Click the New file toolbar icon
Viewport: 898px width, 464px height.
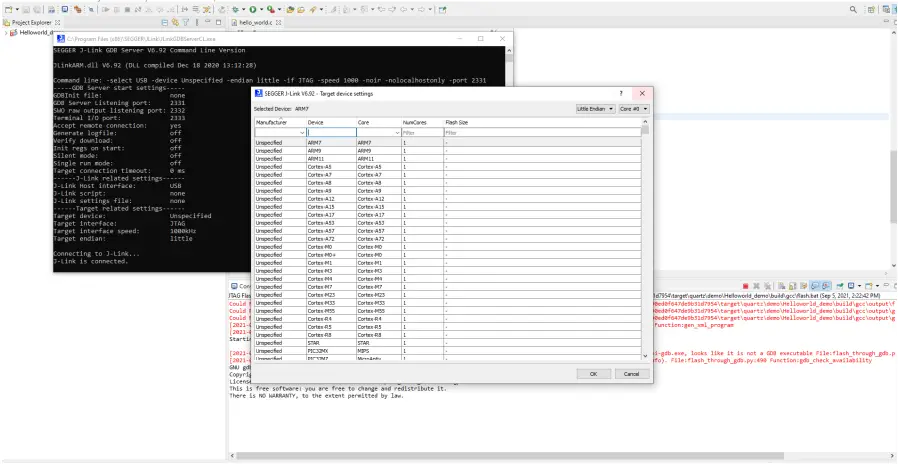pos(9,10)
